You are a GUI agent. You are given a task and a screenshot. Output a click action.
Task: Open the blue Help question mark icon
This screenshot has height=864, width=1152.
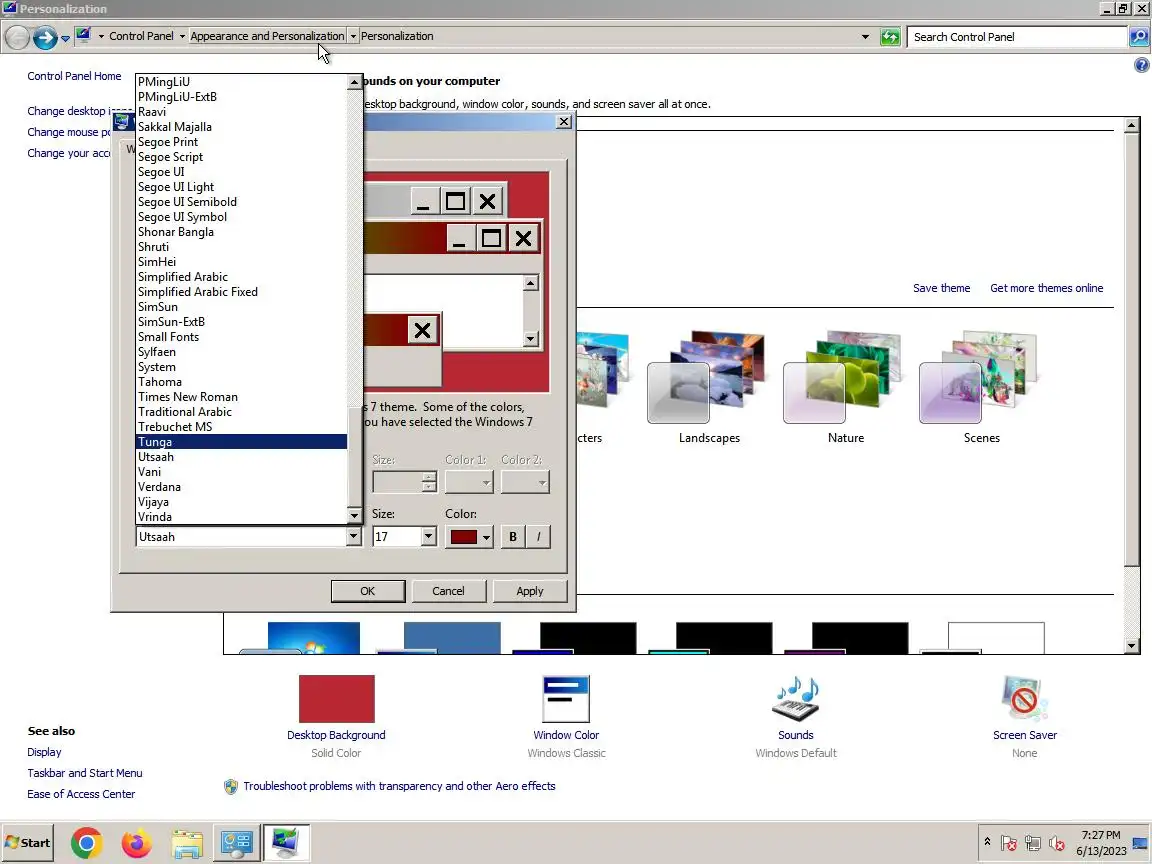pyautogui.click(x=1141, y=65)
